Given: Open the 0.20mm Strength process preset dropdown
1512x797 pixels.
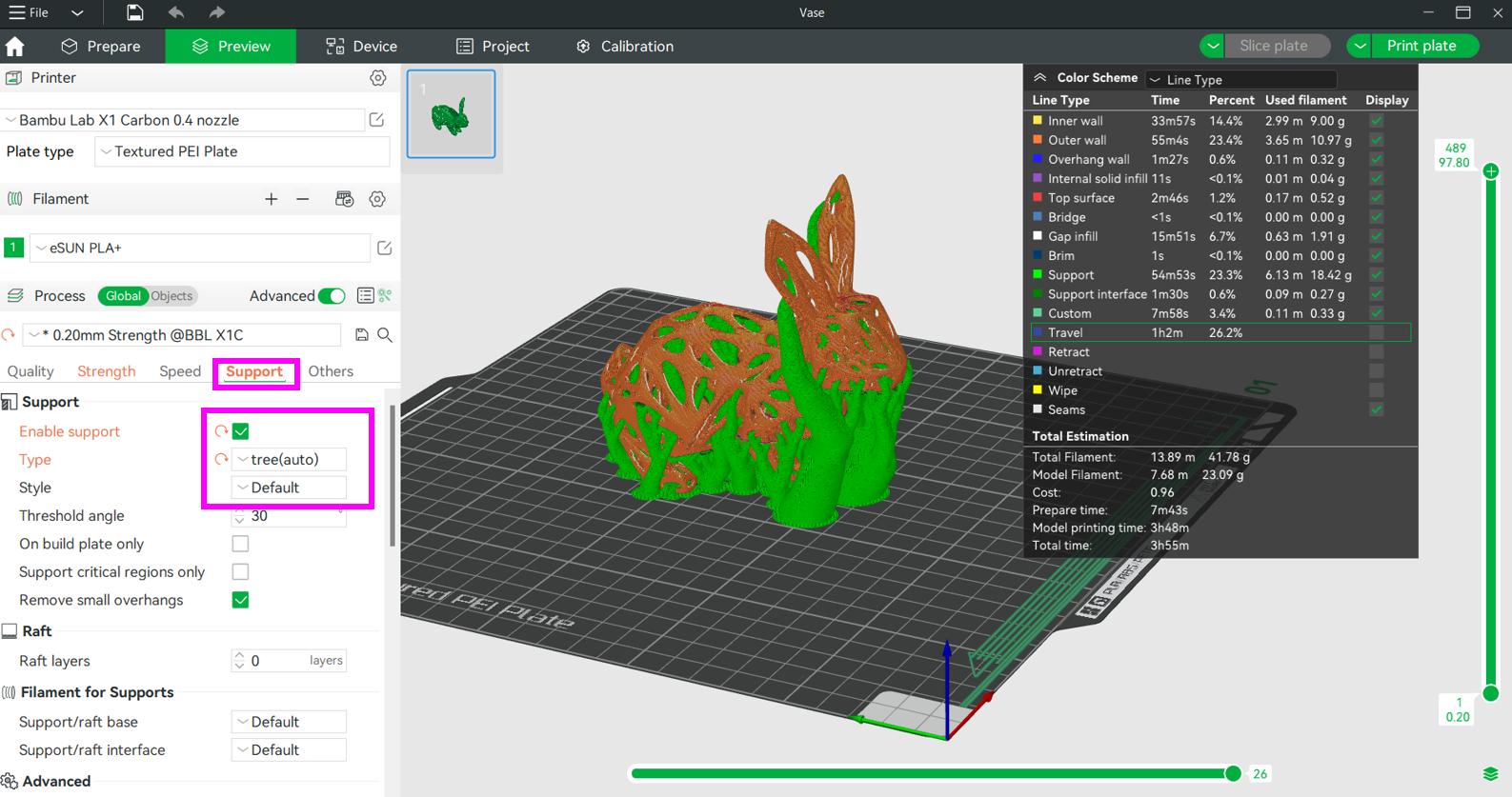Looking at the screenshot, I should 182,335.
